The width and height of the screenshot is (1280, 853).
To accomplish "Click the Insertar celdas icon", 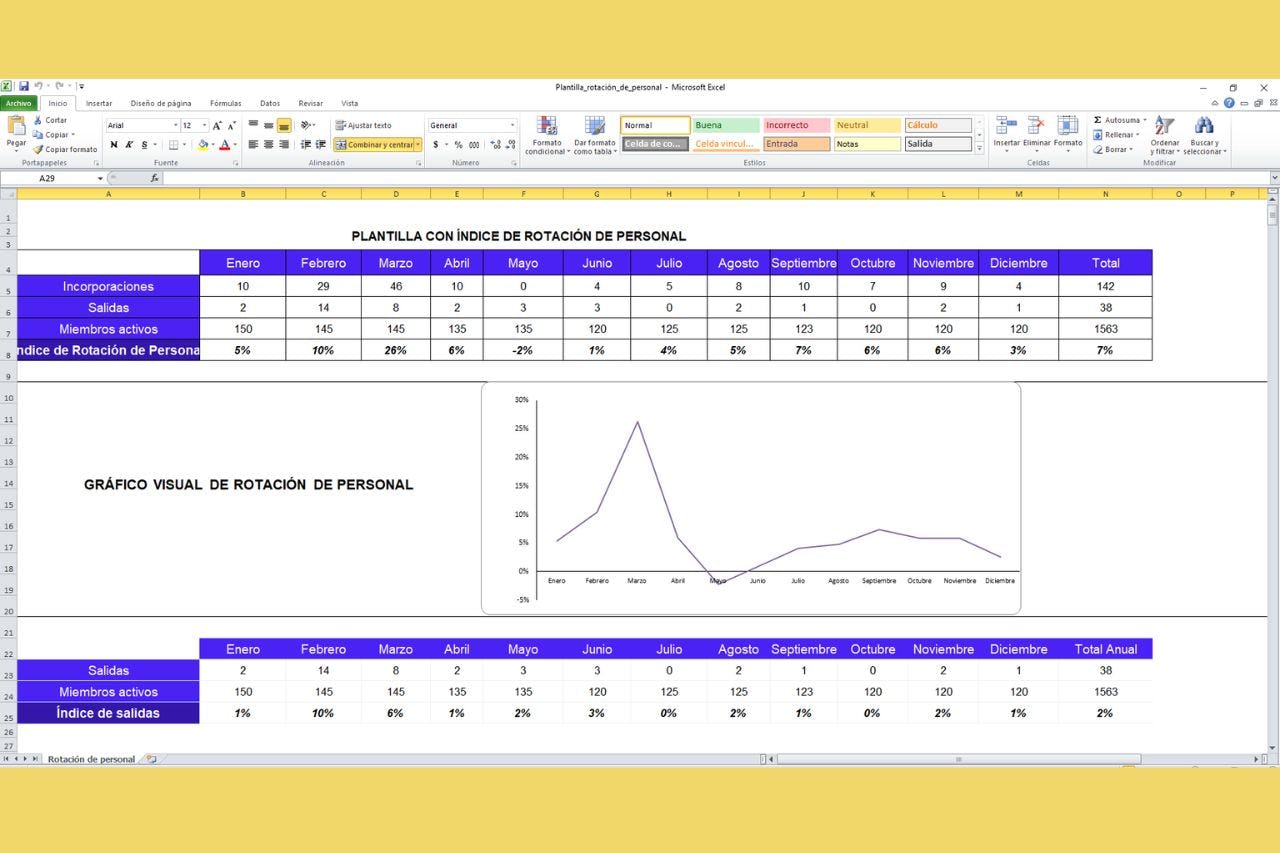I will point(1006,126).
